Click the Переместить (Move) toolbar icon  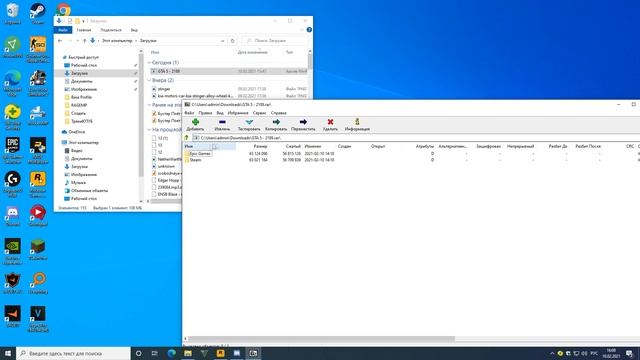pyautogui.click(x=303, y=122)
